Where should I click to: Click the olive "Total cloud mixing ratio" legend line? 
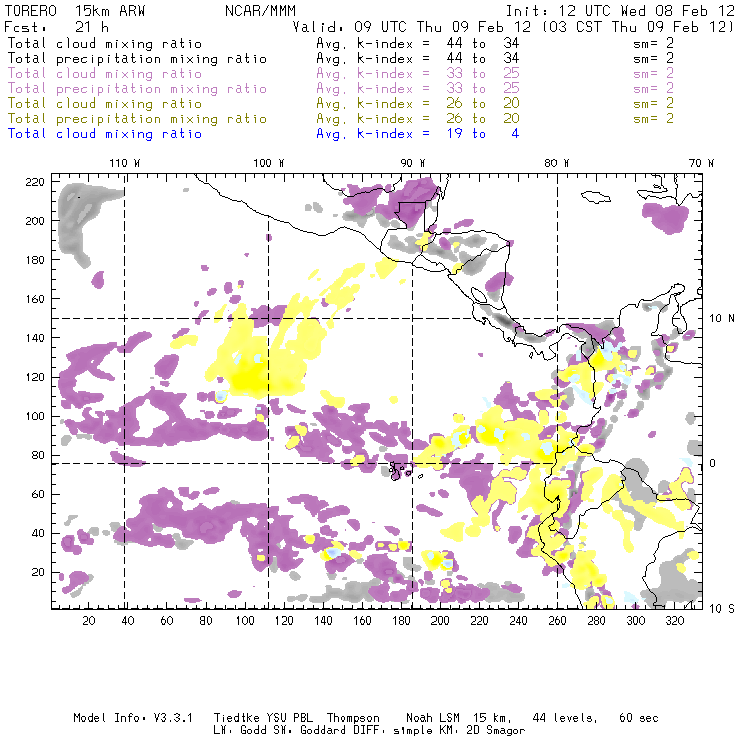pyautogui.click(x=105, y=103)
